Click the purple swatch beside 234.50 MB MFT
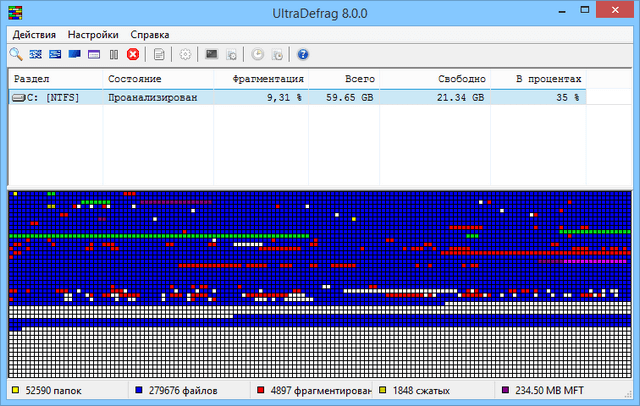The image size is (640, 406). [505, 390]
